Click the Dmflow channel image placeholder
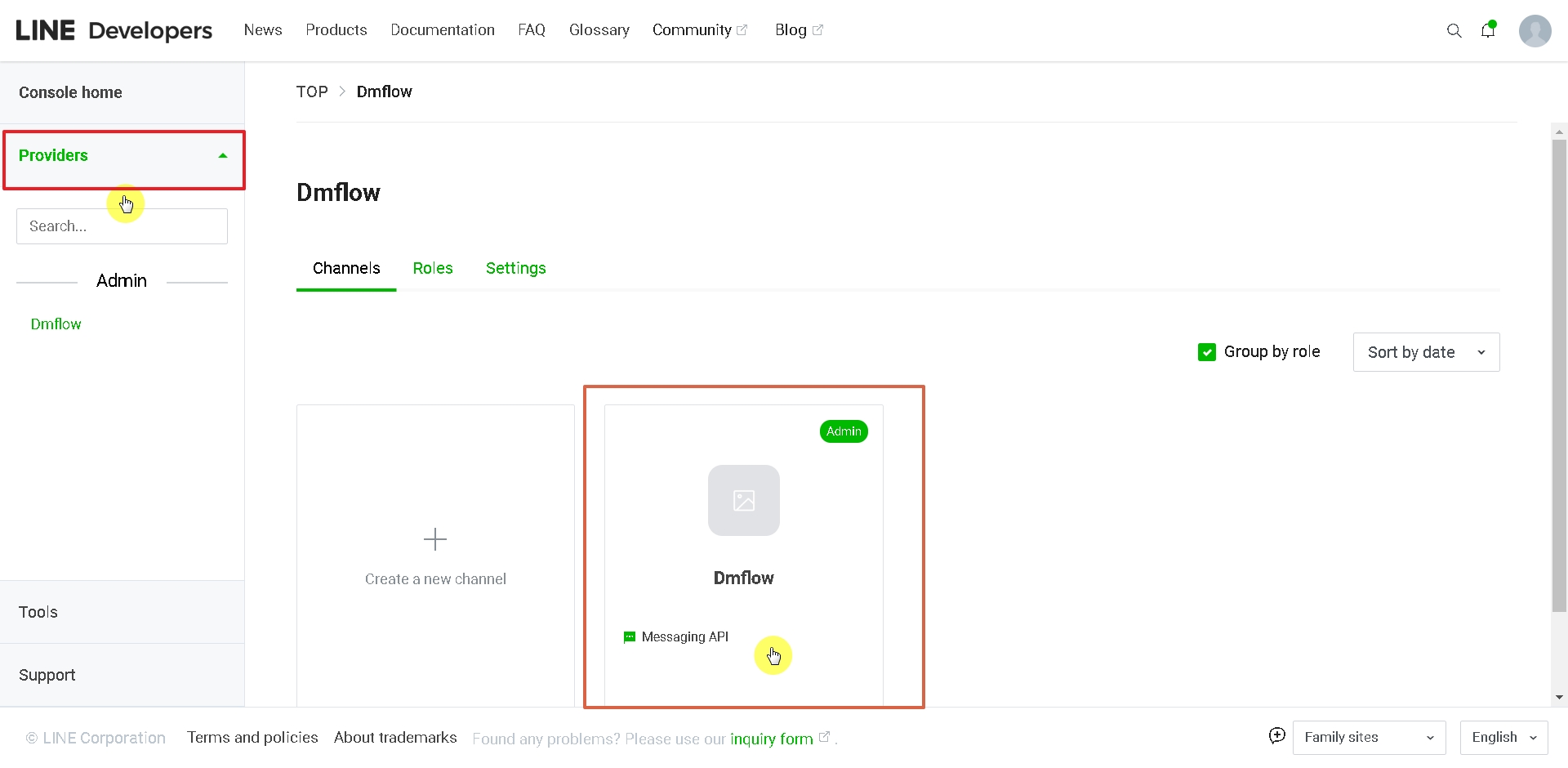 click(743, 500)
